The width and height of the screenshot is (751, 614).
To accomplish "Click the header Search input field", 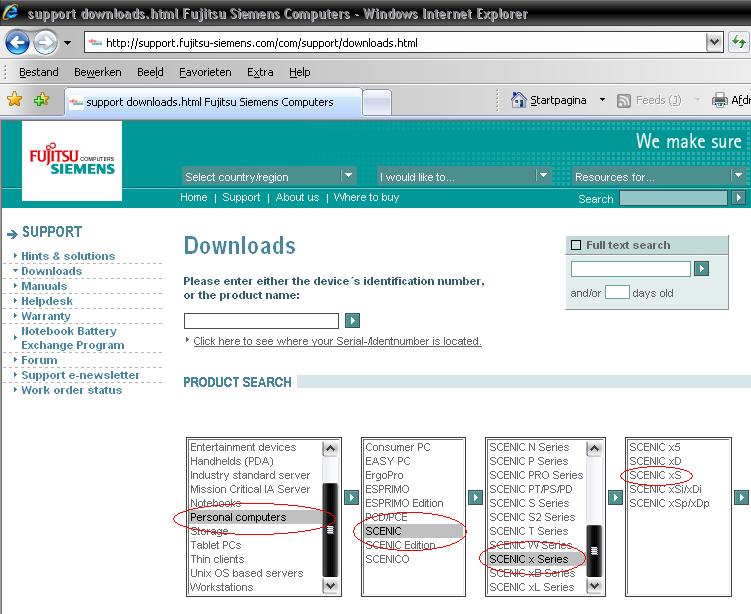I will (673, 198).
